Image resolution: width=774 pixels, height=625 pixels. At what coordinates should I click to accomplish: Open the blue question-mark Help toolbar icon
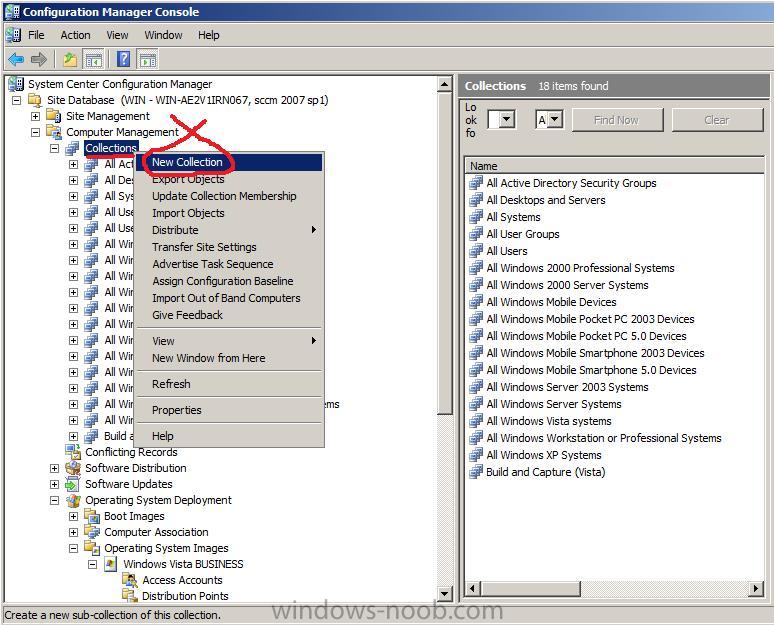[x=123, y=59]
